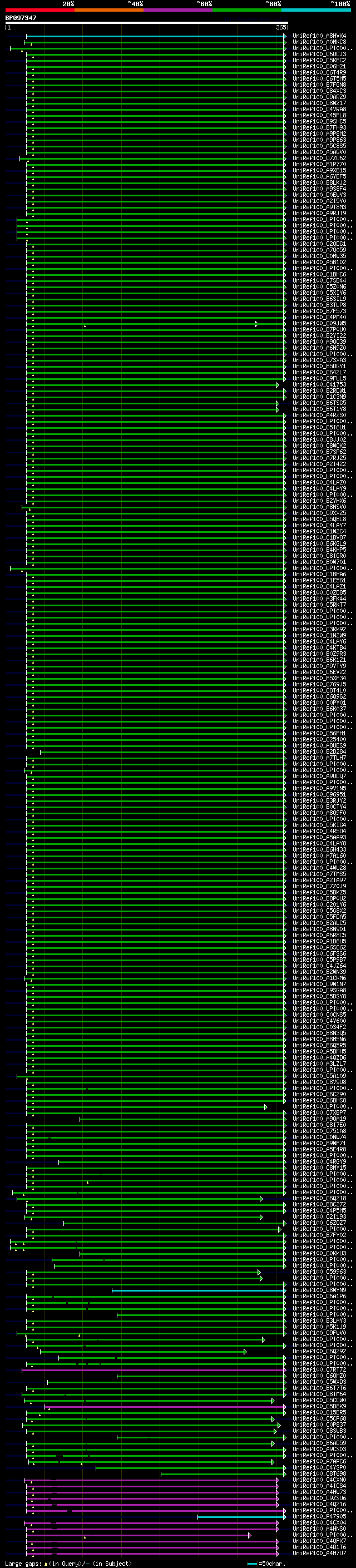
Task: Click the purple ~60% identity legend segment
Action: tap(177, 10)
